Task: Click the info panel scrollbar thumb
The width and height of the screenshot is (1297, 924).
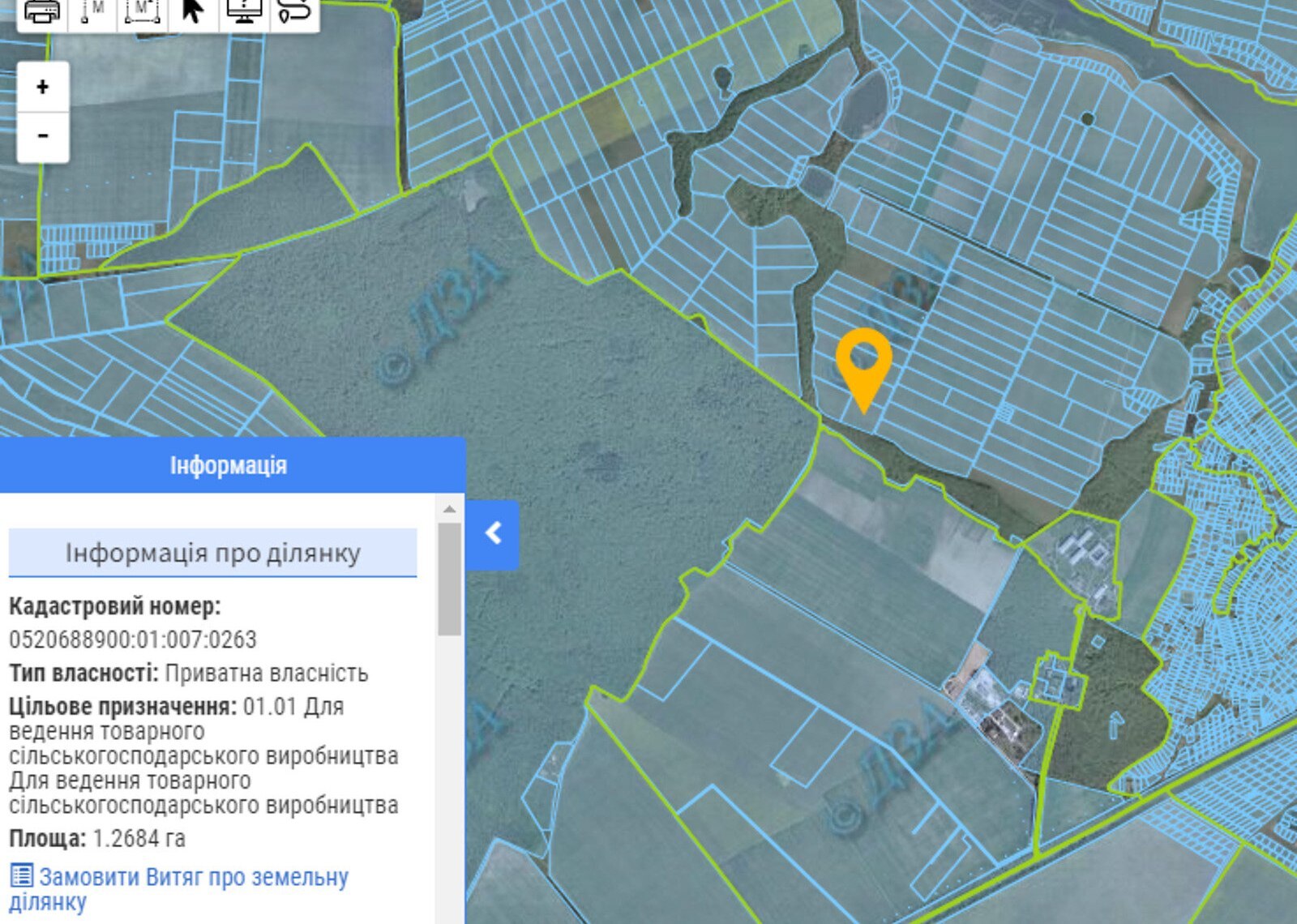Action: point(449,579)
